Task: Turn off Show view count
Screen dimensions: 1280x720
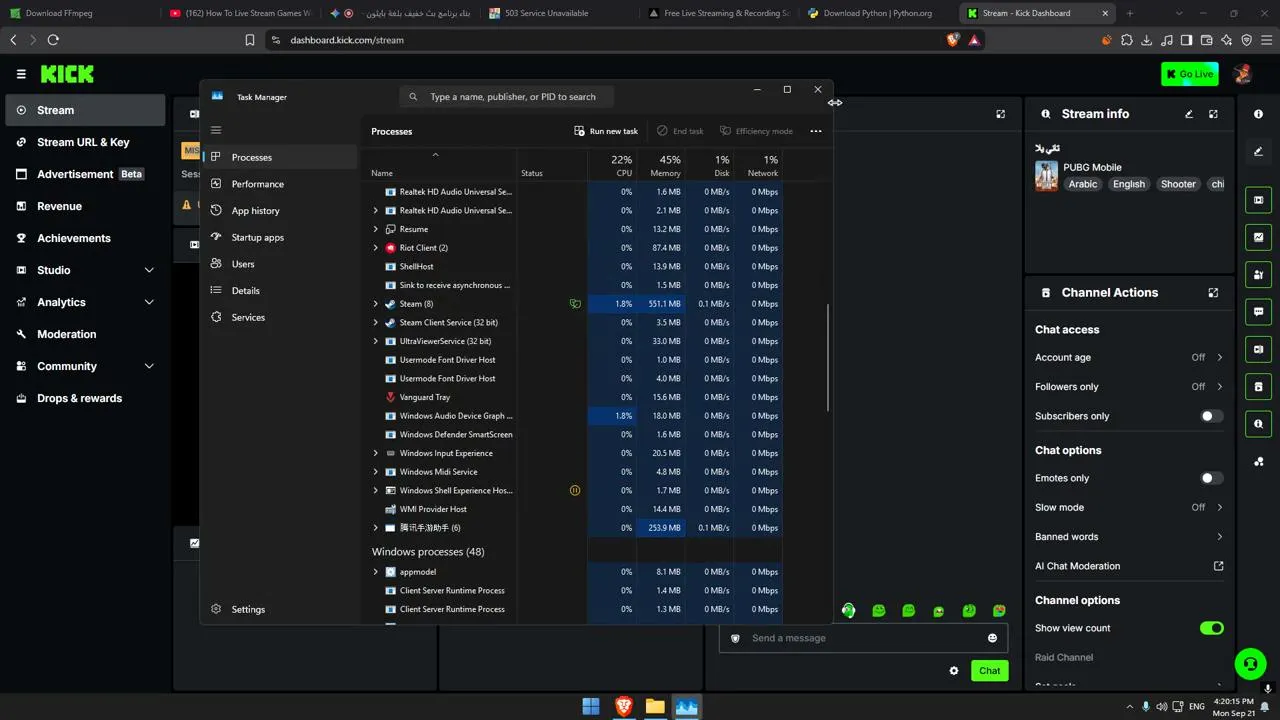Action: (x=1211, y=628)
